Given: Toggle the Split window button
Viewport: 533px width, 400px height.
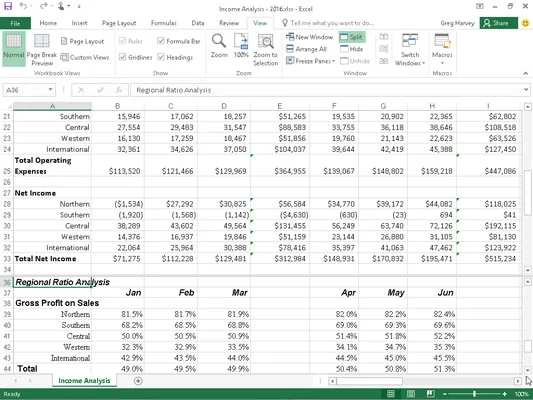Looking at the screenshot, I should (x=352, y=37).
